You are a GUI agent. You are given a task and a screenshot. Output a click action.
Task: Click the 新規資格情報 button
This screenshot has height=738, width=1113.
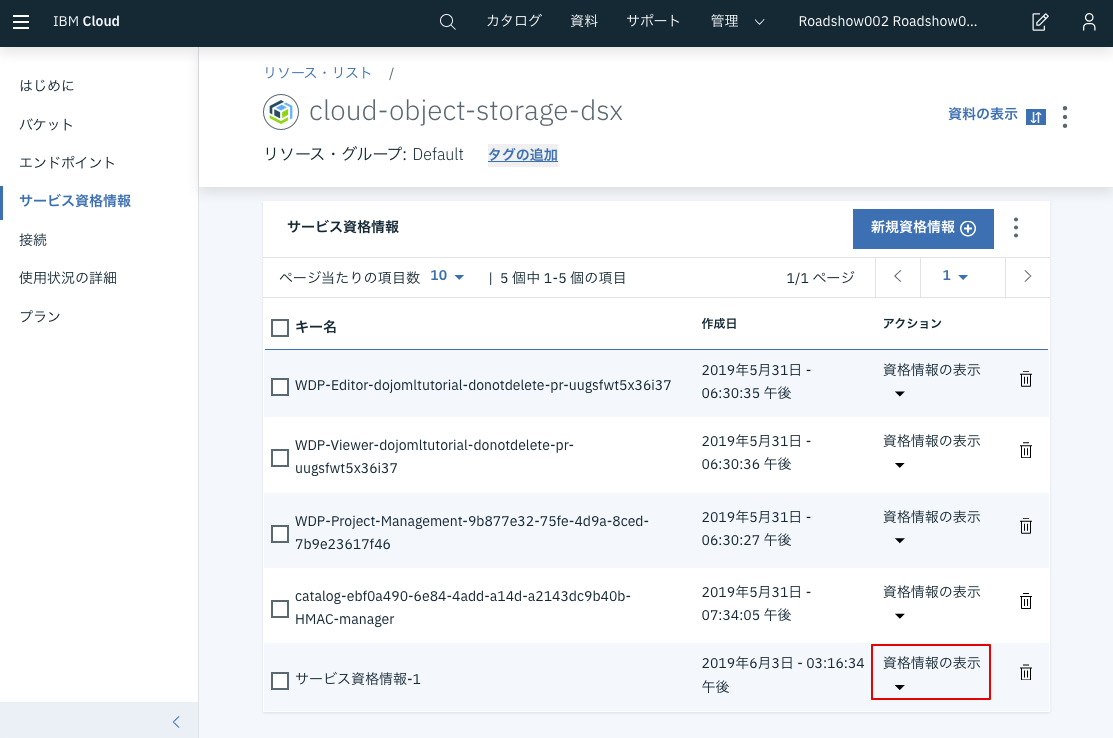coord(923,228)
